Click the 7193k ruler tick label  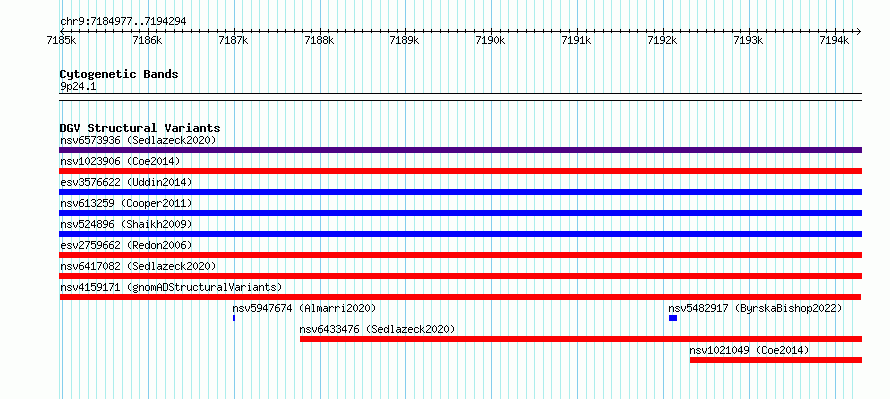tap(748, 40)
